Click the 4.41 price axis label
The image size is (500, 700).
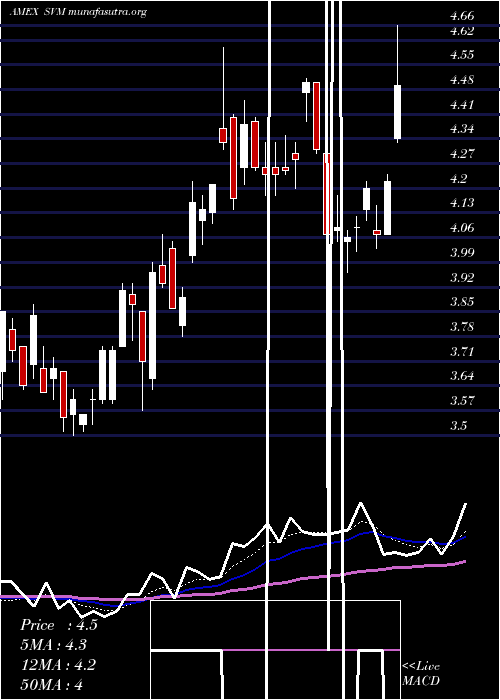(462, 104)
